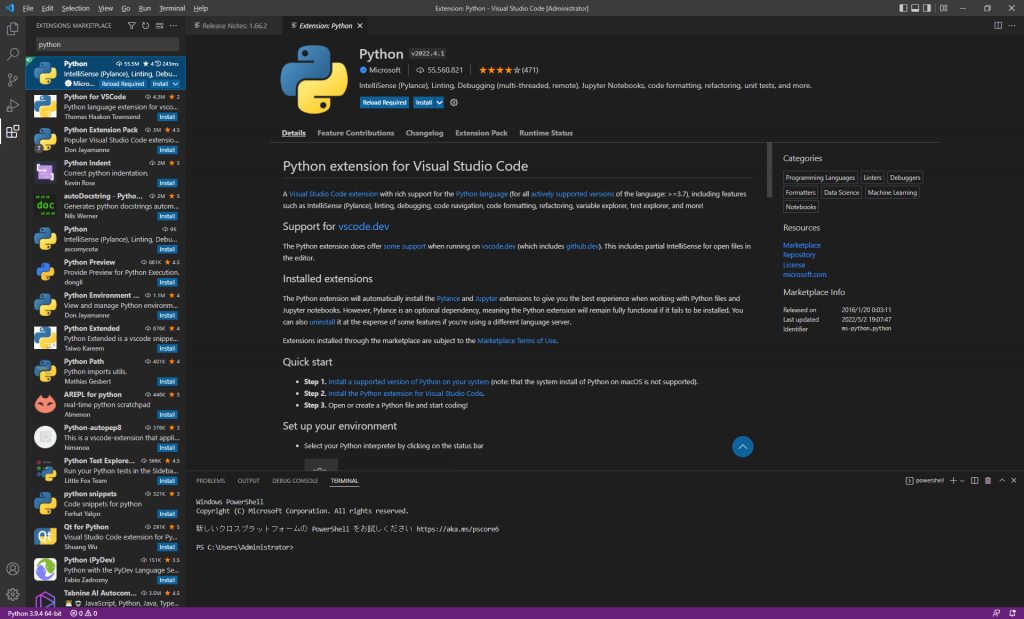The image size is (1024, 619).
Task: Click gear icon beside Python Install button
Action: [x=454, y=102]
